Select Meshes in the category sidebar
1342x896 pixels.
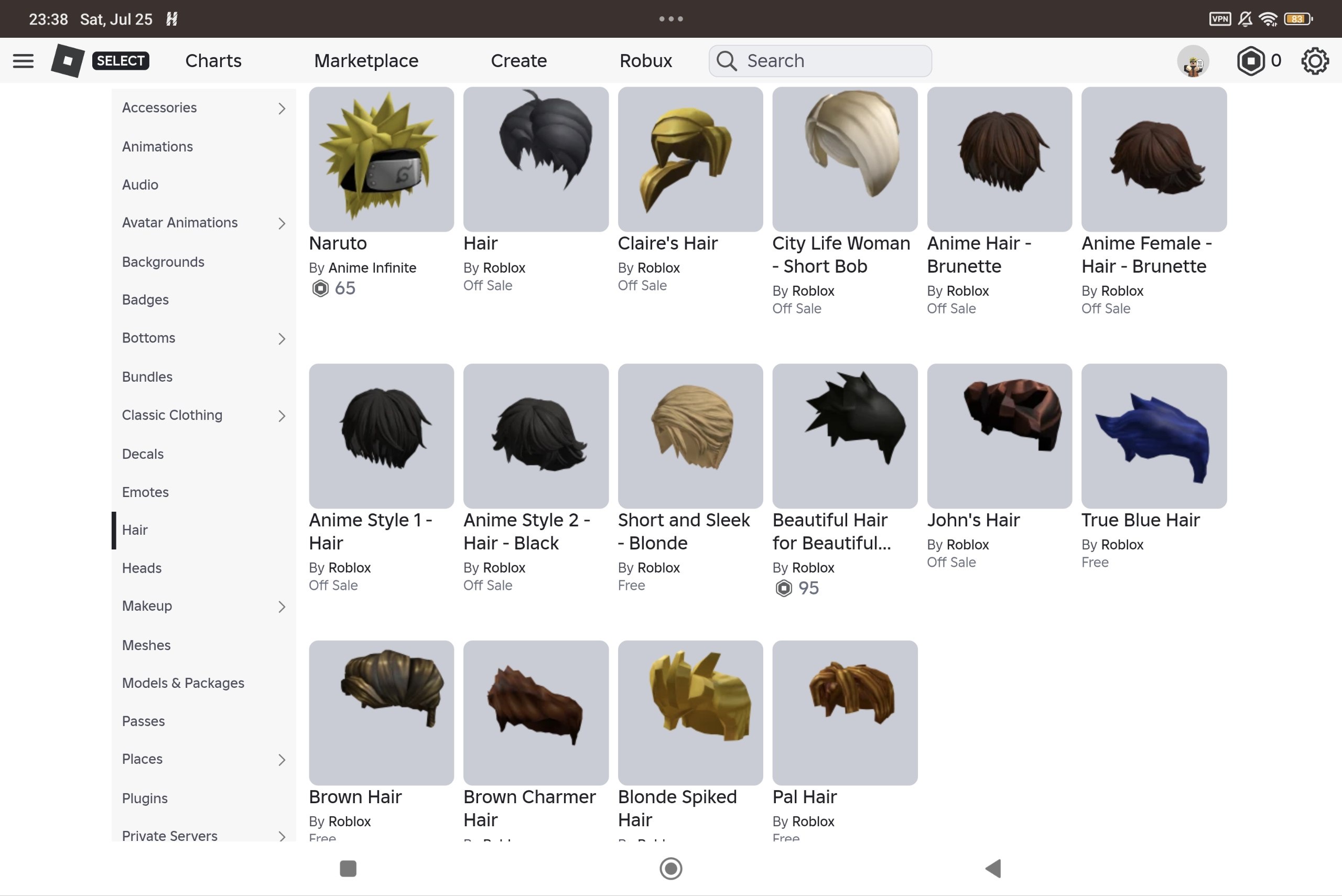pyautogui.click(x=146, y=645)
